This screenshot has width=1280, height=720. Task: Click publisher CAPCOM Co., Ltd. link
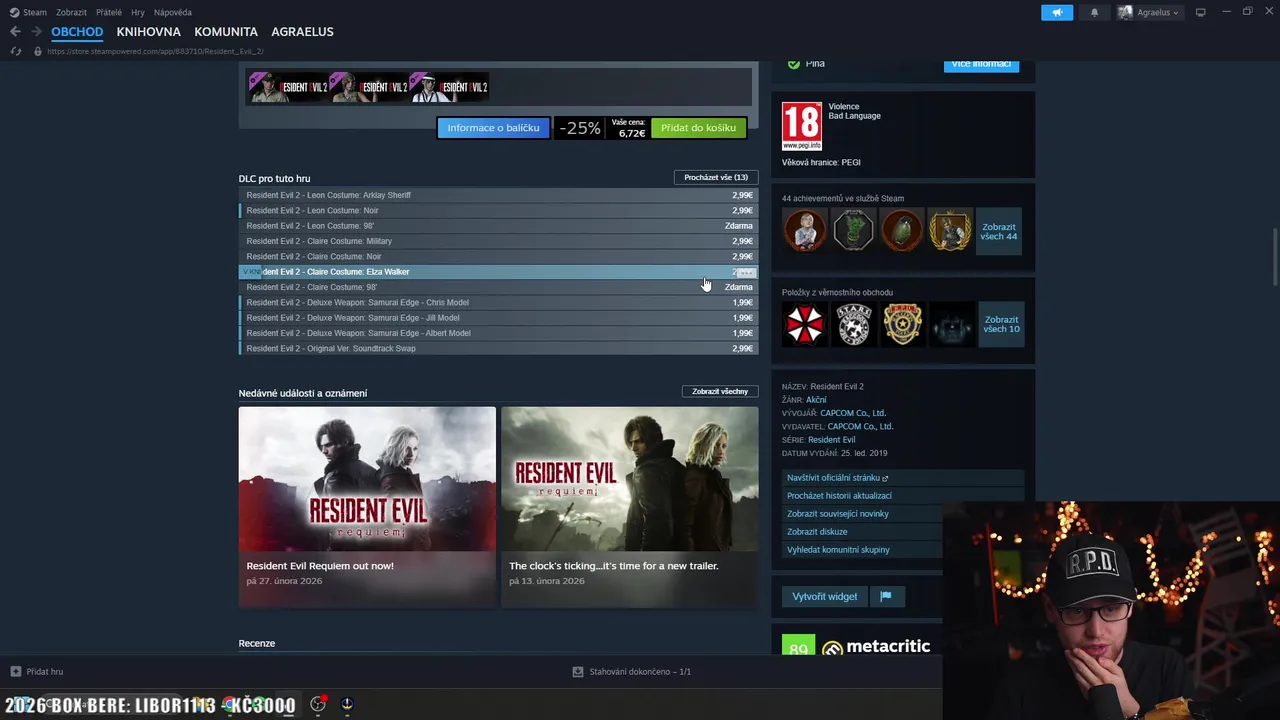click(x=860, y=426)
